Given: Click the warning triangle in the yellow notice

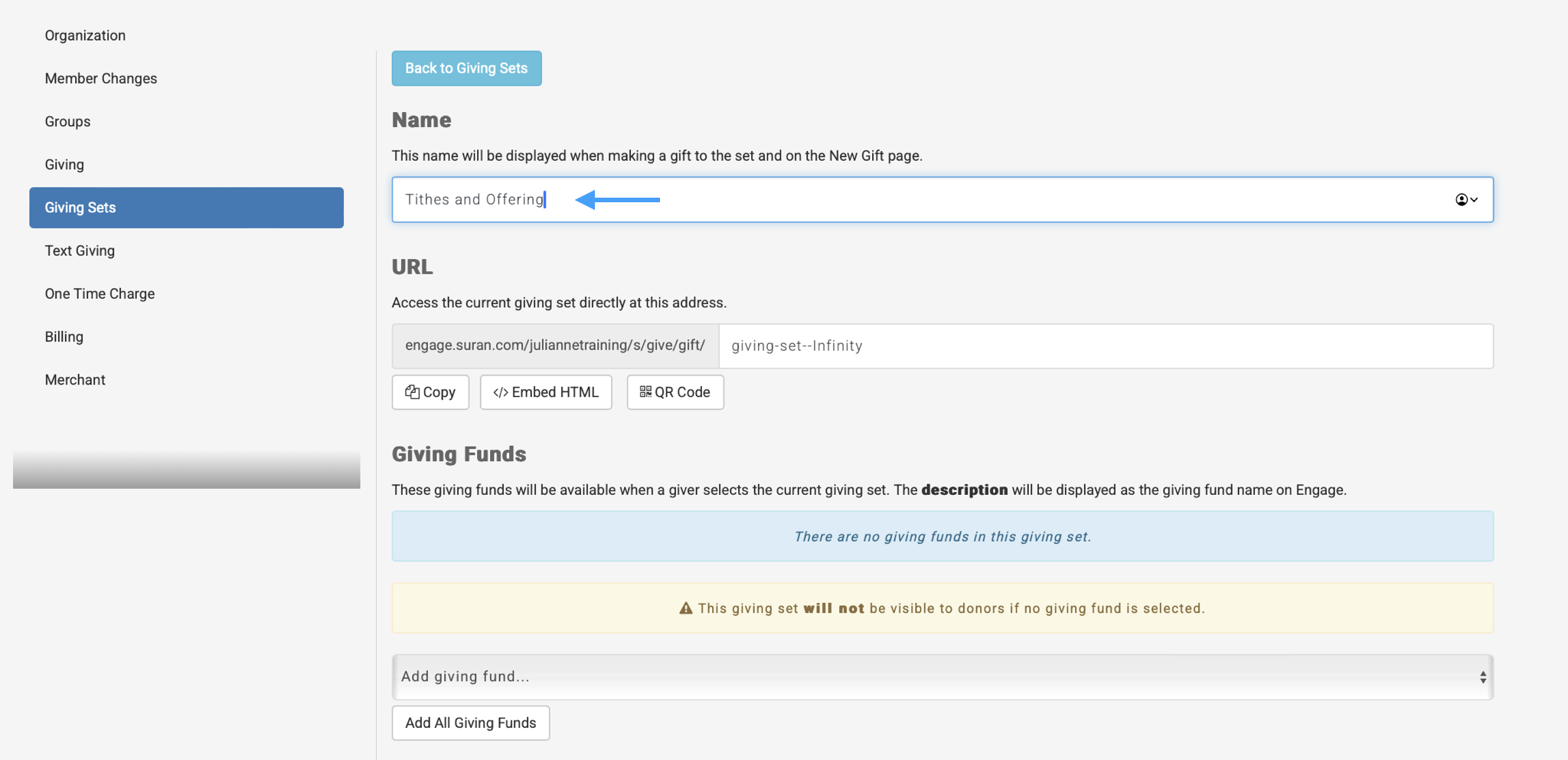Looking at the screenshot, I should pos(687,608).
